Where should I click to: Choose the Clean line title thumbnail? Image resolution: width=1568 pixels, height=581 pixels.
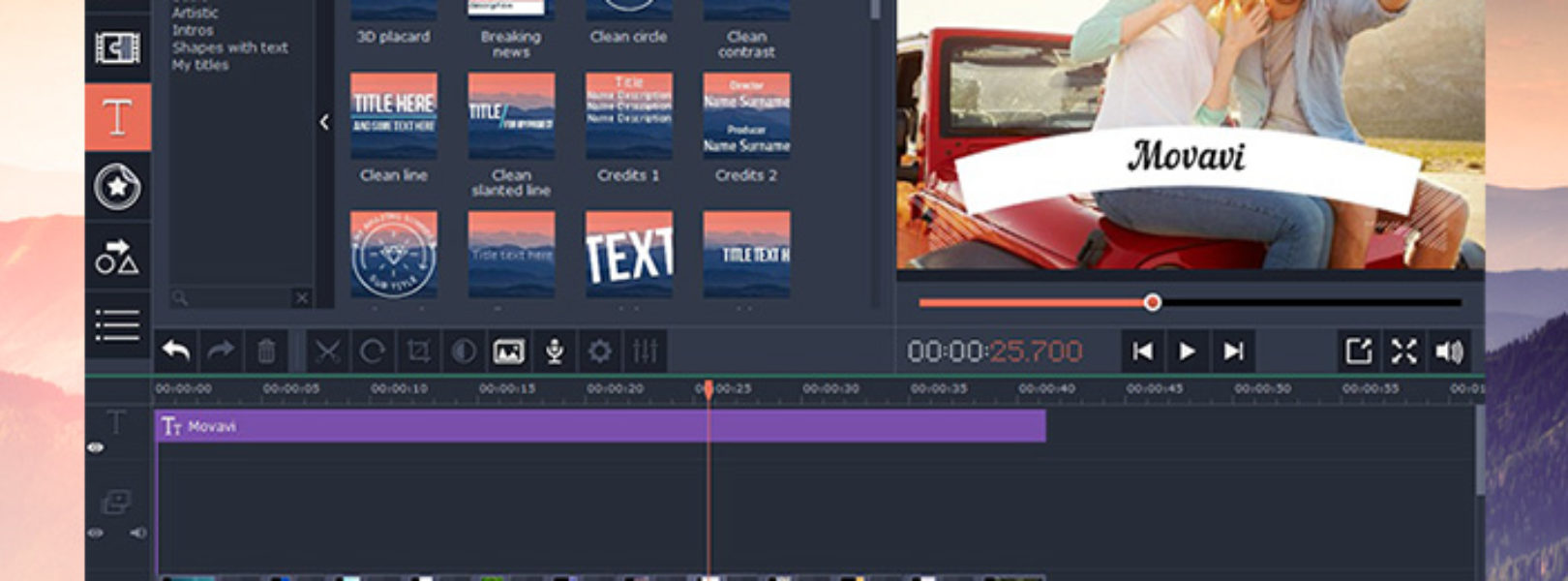click(x=394, y=116)
